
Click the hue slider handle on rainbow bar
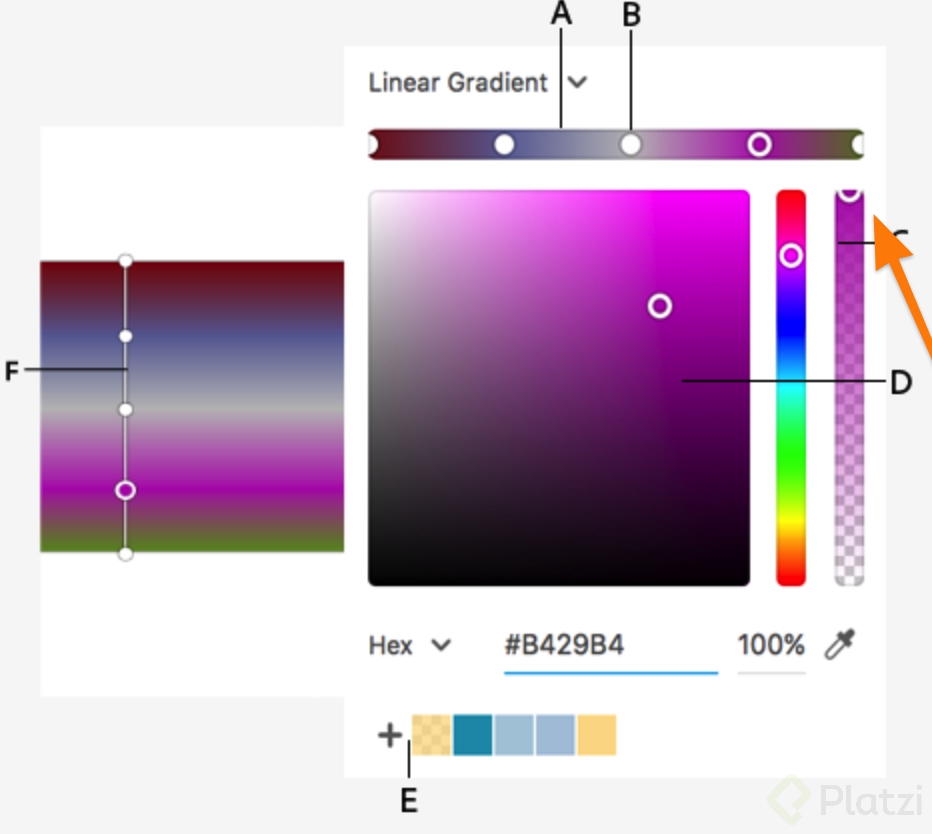pyautogui.click(x=791, y=257)
